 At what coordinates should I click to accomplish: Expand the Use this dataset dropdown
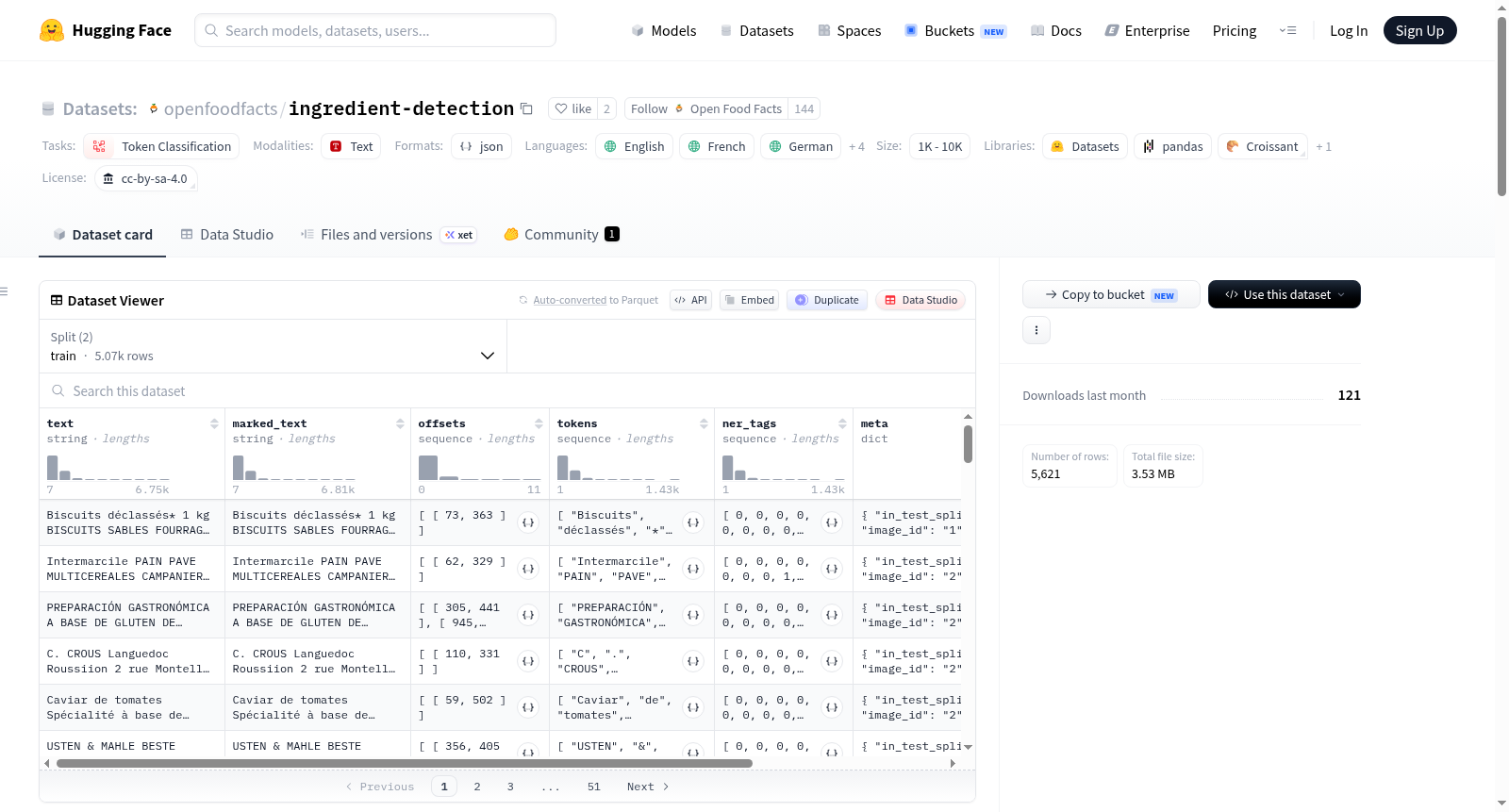point(1284,294)
